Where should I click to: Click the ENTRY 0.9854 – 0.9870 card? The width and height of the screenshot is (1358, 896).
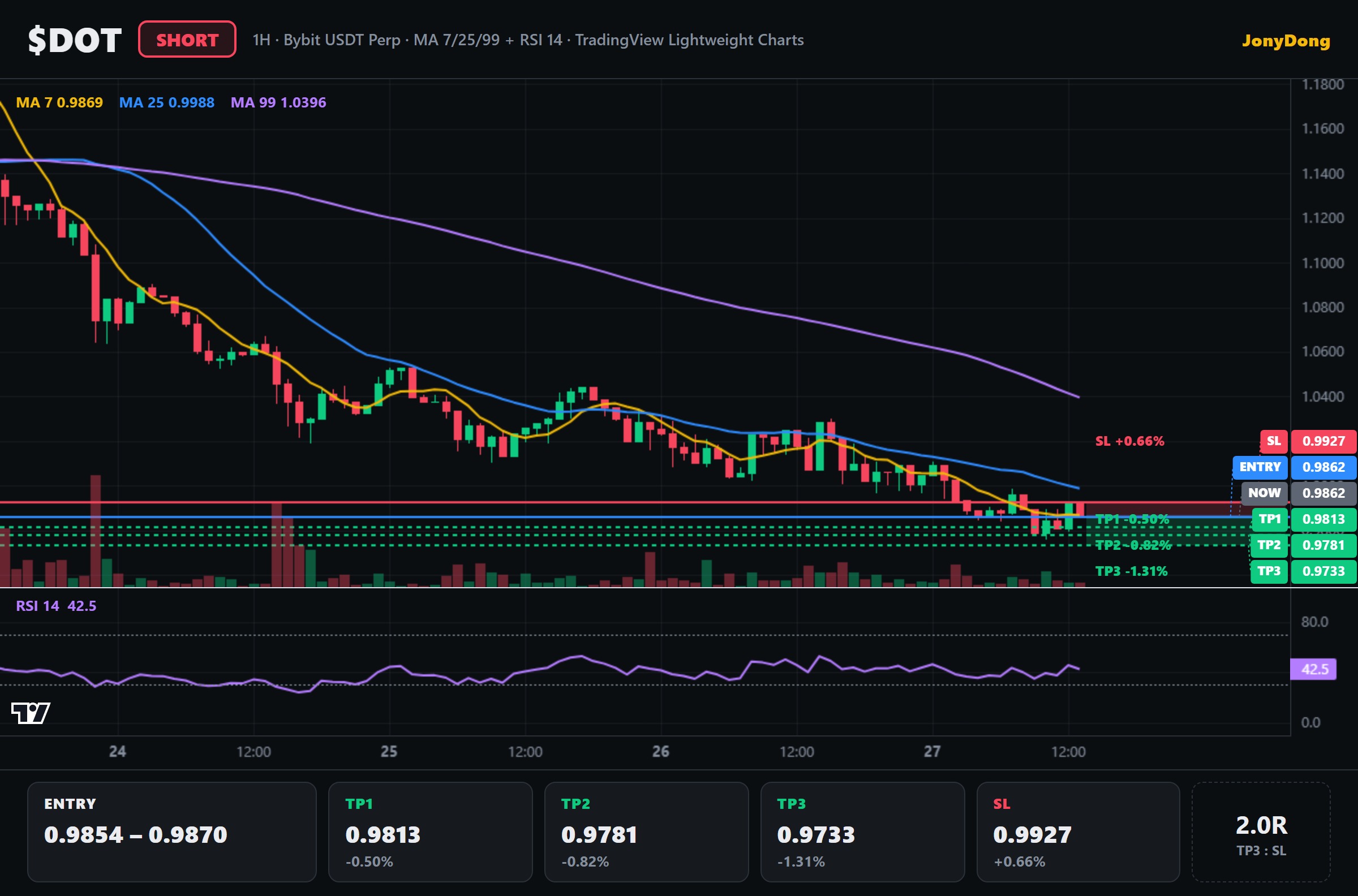click(171, 832)
